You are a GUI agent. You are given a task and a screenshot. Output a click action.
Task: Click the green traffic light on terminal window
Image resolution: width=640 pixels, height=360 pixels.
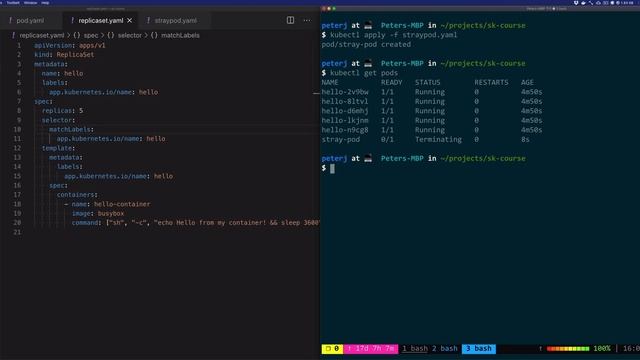334,9
